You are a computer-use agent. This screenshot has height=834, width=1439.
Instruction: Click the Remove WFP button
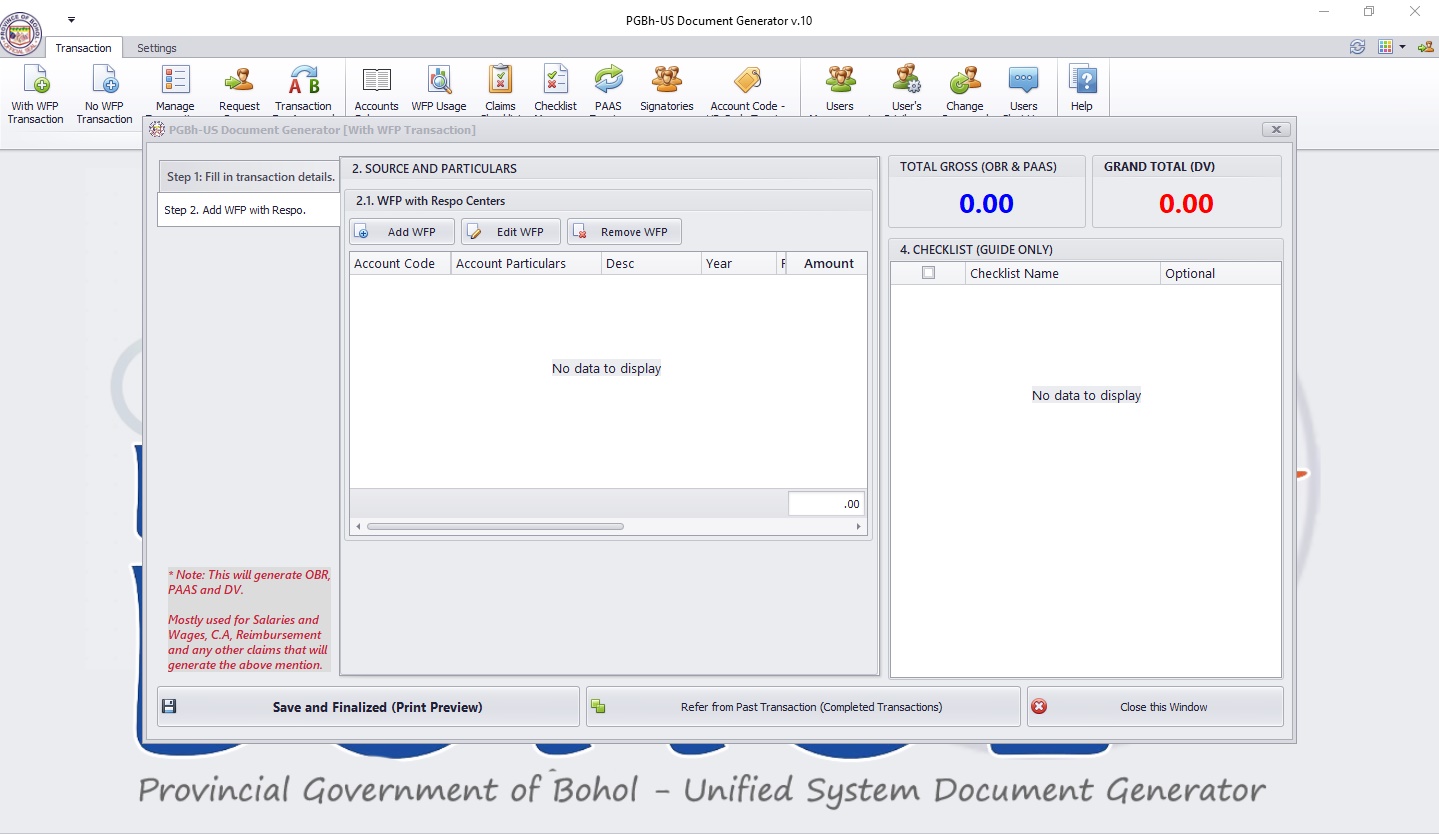tap(625, 232)
